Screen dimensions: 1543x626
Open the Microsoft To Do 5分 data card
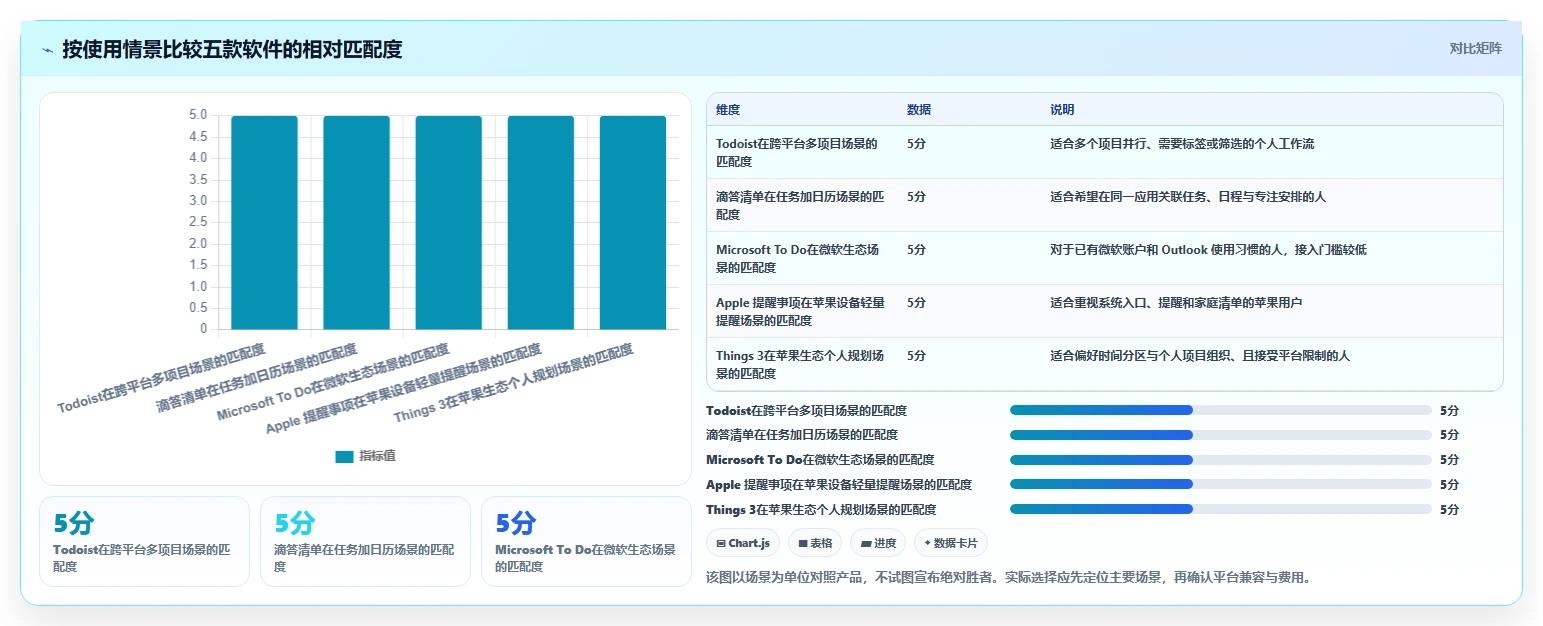click(586, 541)
